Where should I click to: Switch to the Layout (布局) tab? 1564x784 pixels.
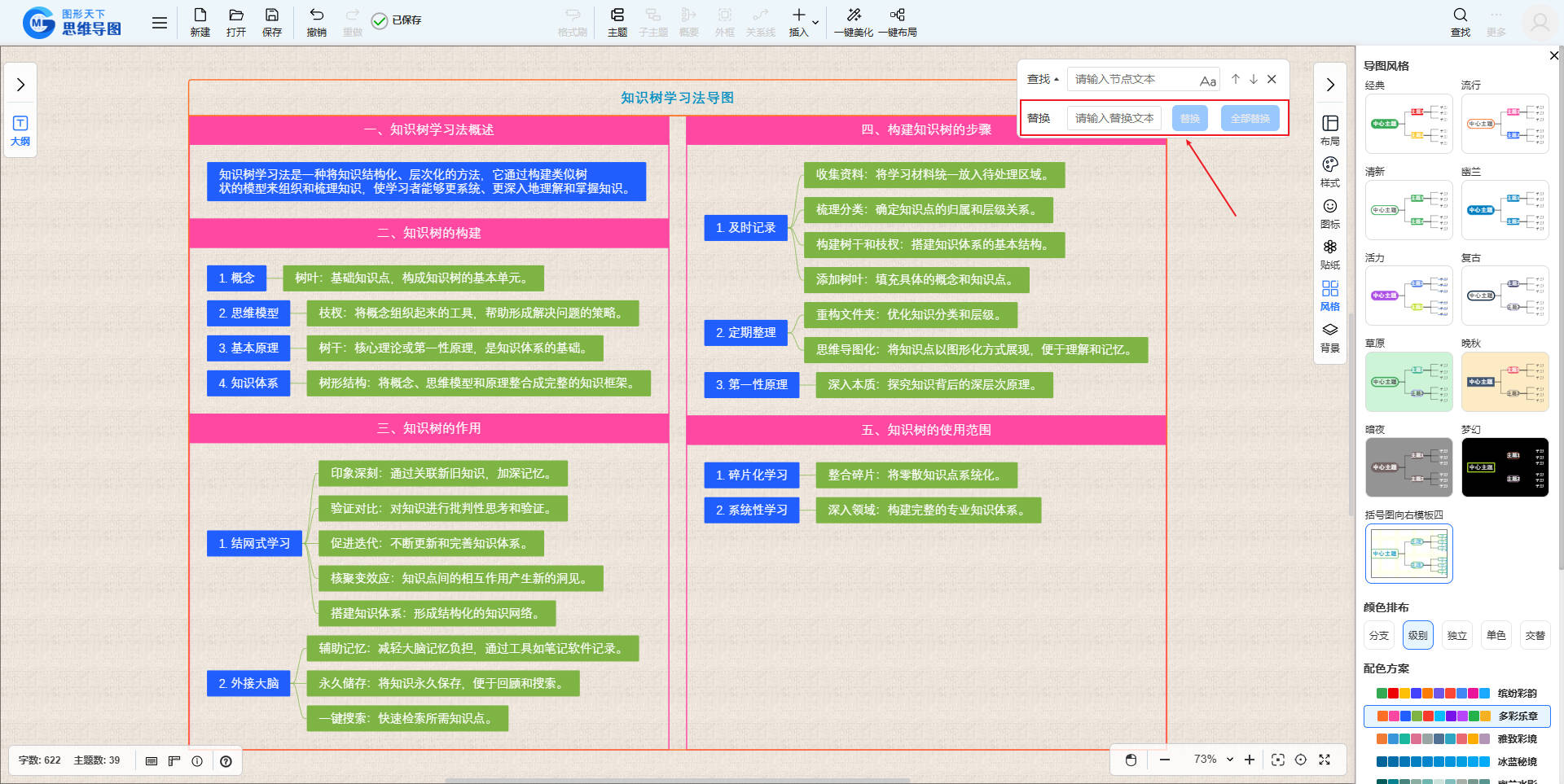1329,124
